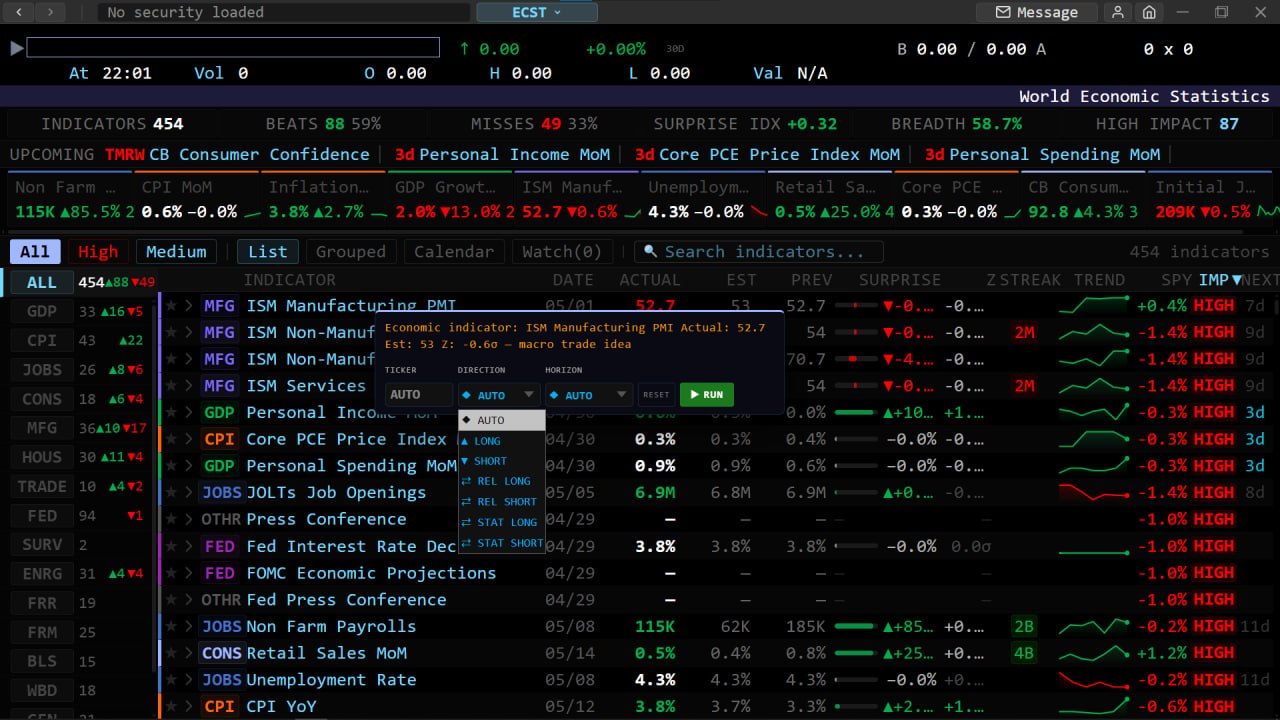
Task: Go back with the left arrow
Action: pyautogui.click(x=20, y=12)
